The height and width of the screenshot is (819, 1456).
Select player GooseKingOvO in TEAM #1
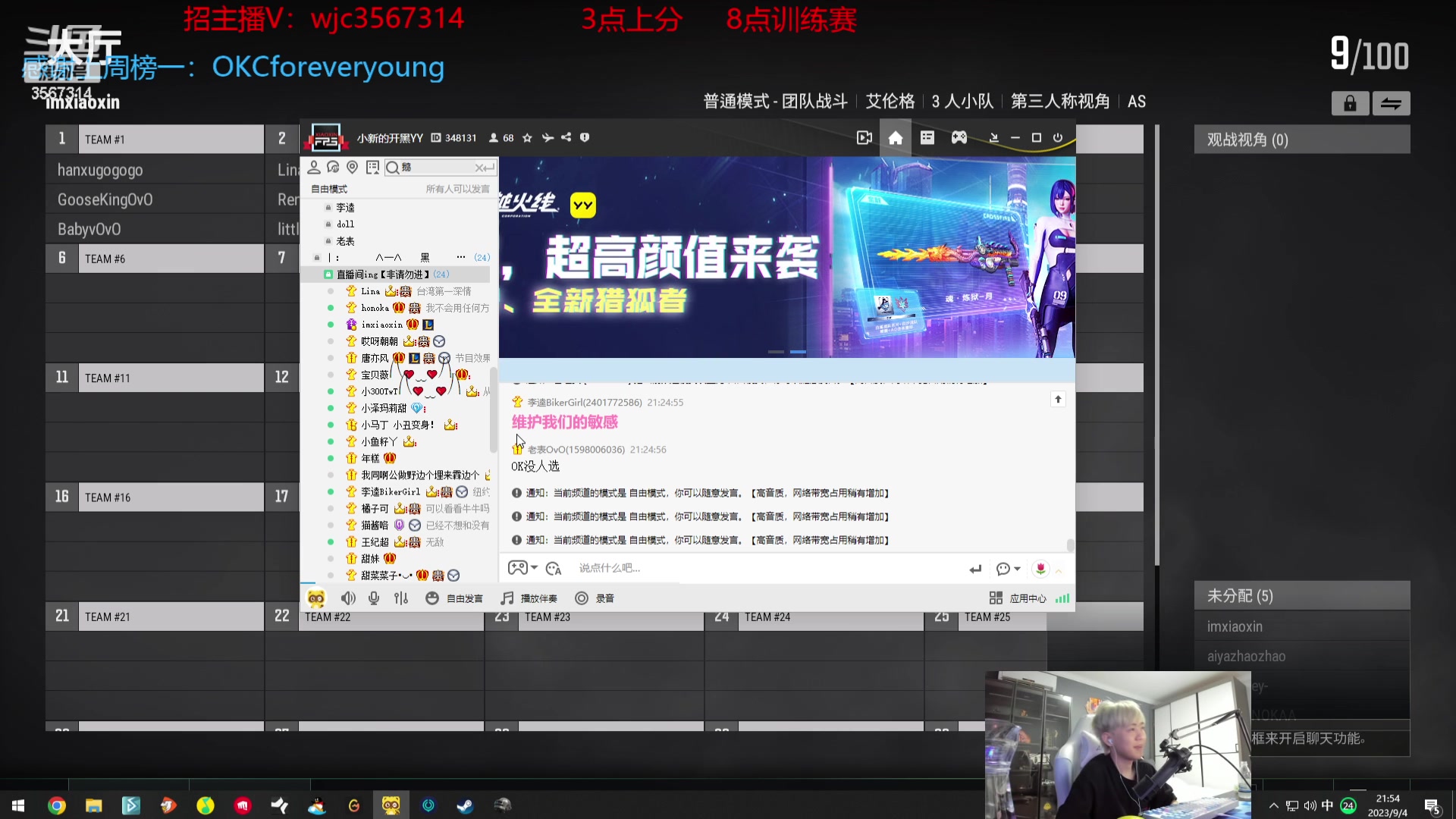click(155, 199)
